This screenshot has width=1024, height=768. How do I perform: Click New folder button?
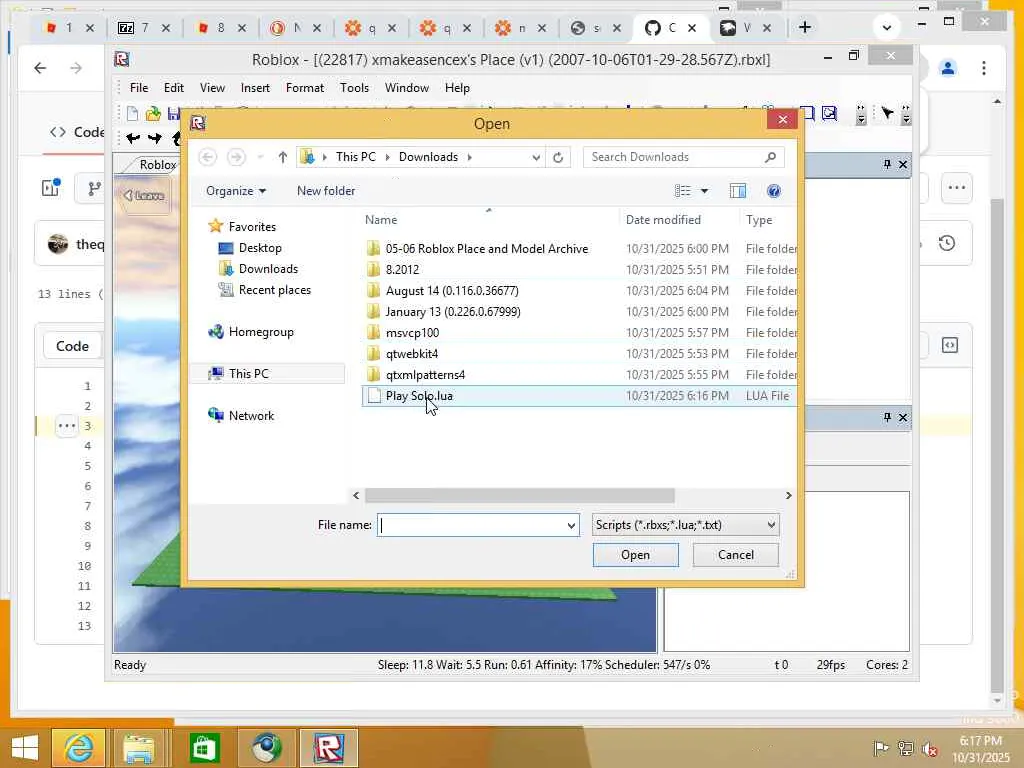(x=326, y=191)
